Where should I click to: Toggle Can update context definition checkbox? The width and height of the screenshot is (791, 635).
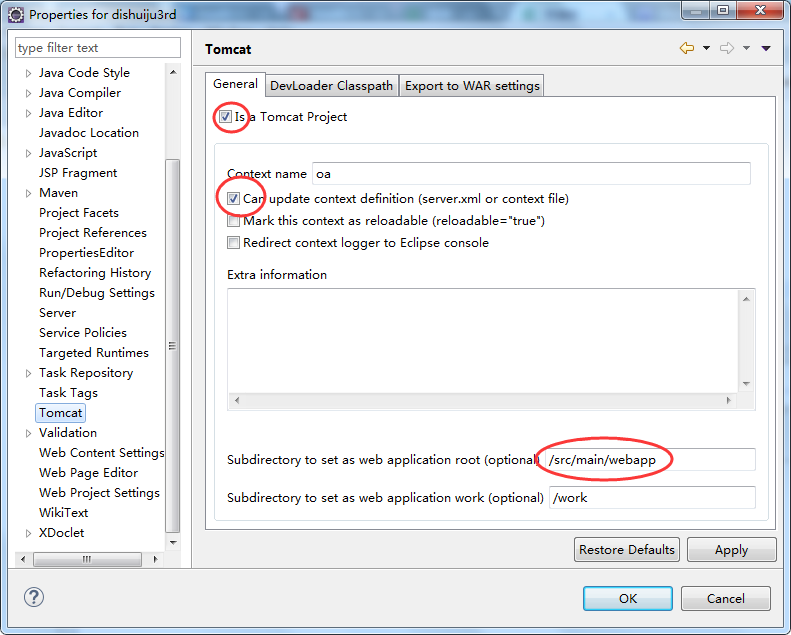233,199
